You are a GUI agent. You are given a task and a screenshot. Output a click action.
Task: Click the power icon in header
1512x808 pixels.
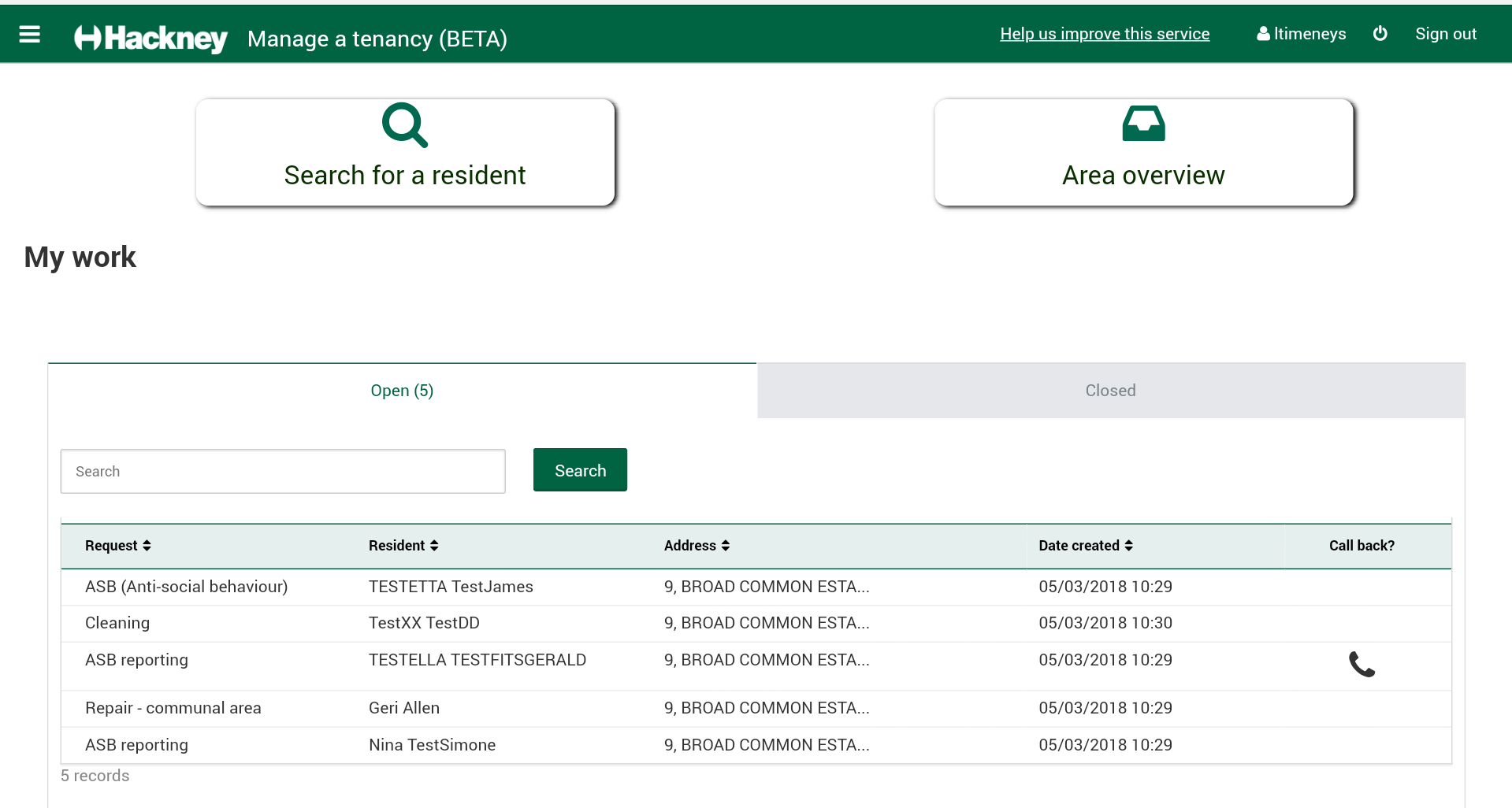[1380, 33]
